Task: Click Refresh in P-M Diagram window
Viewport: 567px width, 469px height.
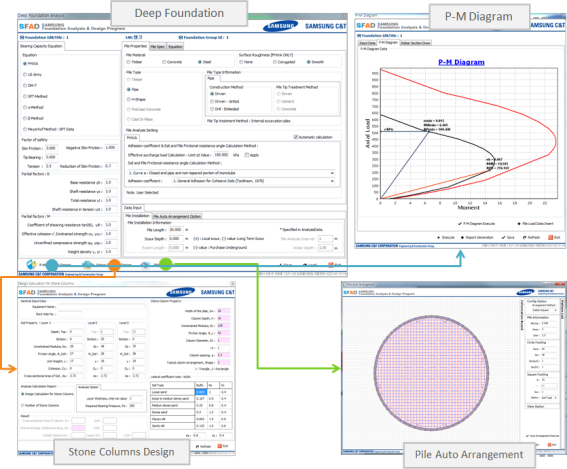Action: pyautogui.click(x=531, y=238)
